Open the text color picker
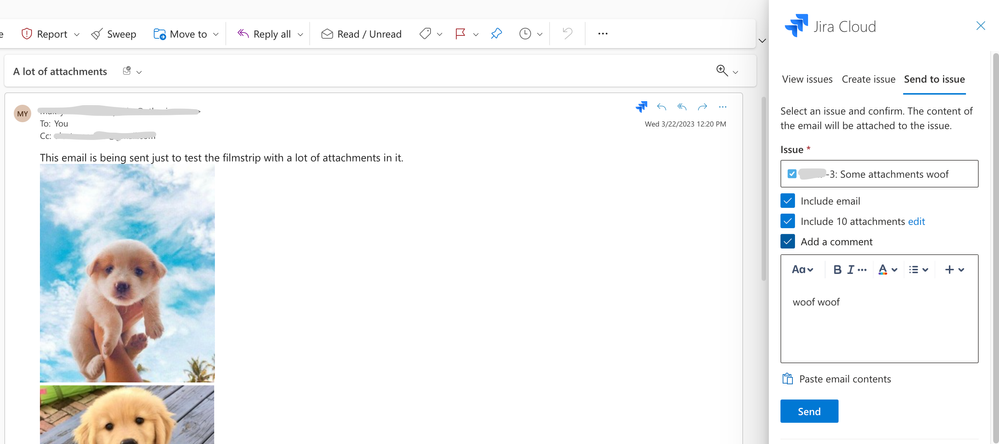 click(x=888, y=269)
